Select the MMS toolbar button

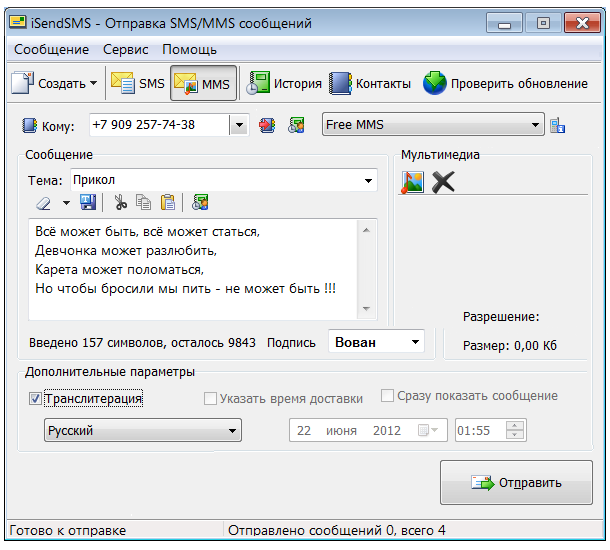pos(203,83)
